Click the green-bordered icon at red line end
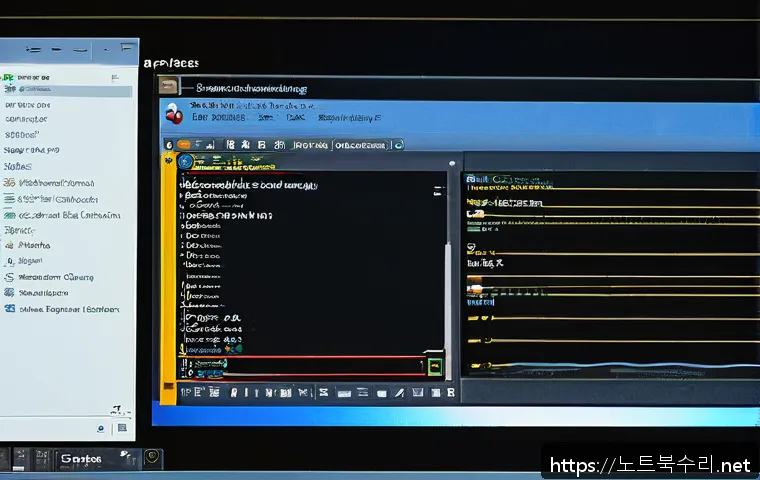760x480 pixels. [435, 366]
